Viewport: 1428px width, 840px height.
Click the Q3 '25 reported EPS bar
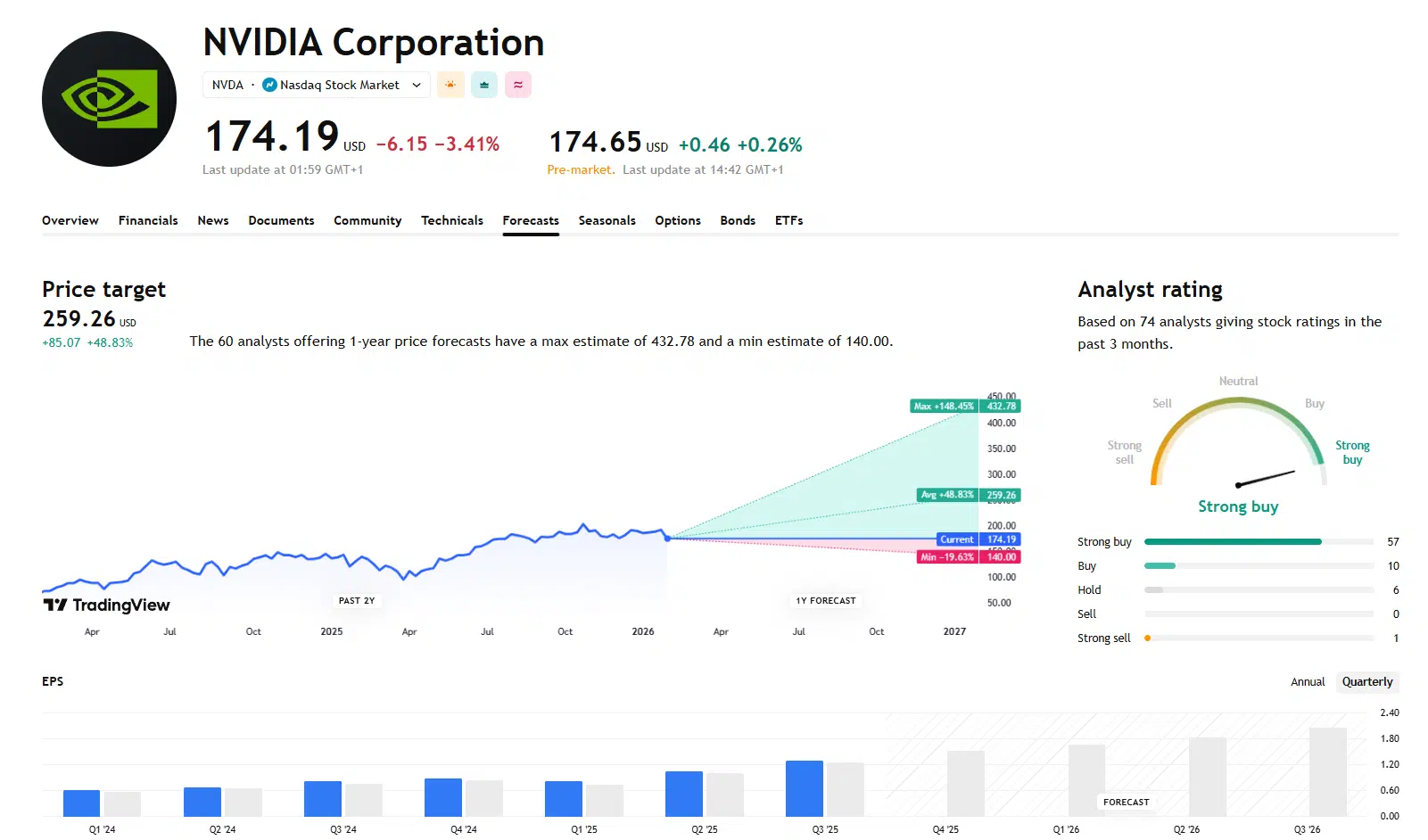804,788
